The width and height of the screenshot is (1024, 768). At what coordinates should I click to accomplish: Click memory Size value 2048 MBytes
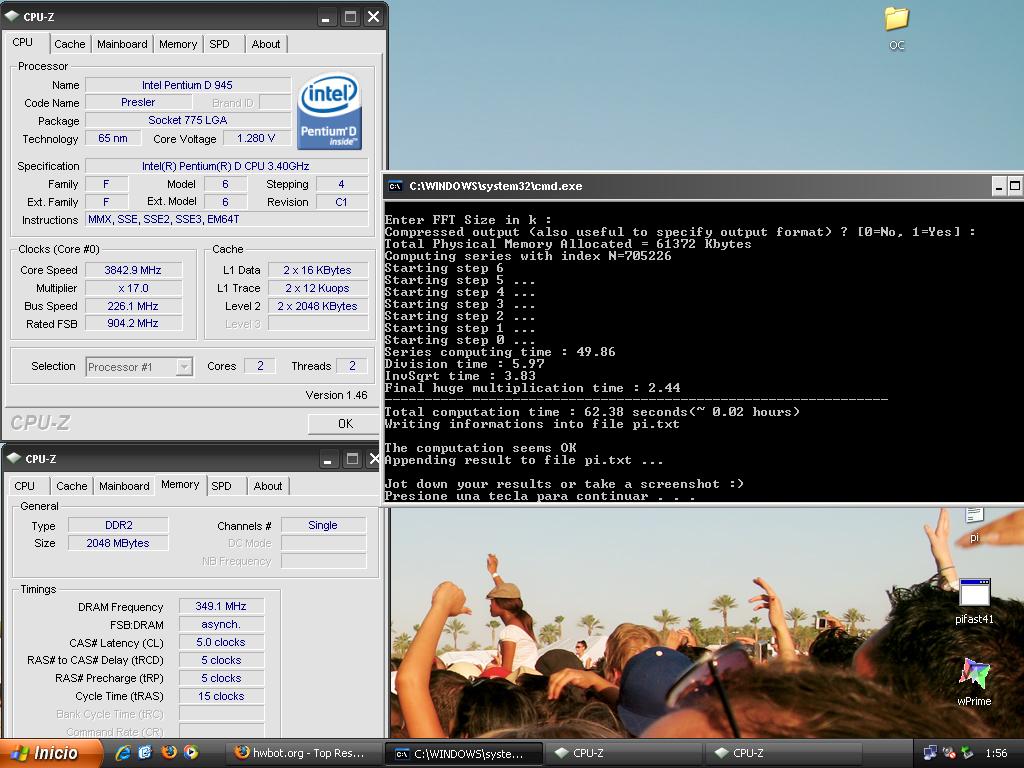(x=118, y=543)
